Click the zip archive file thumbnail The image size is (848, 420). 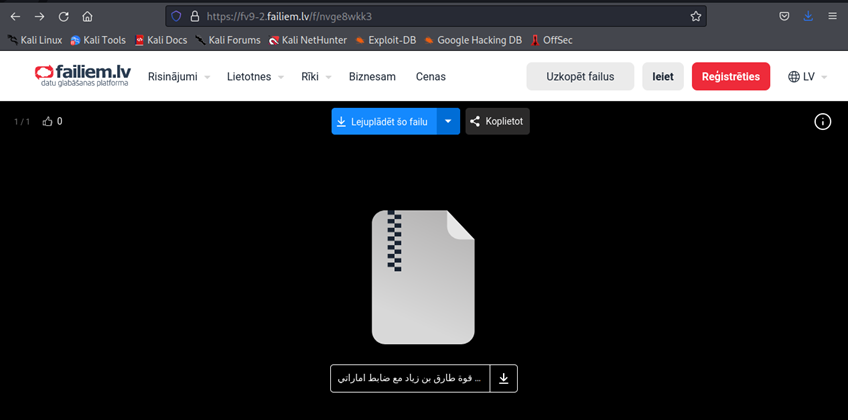[x=423, y=277]
